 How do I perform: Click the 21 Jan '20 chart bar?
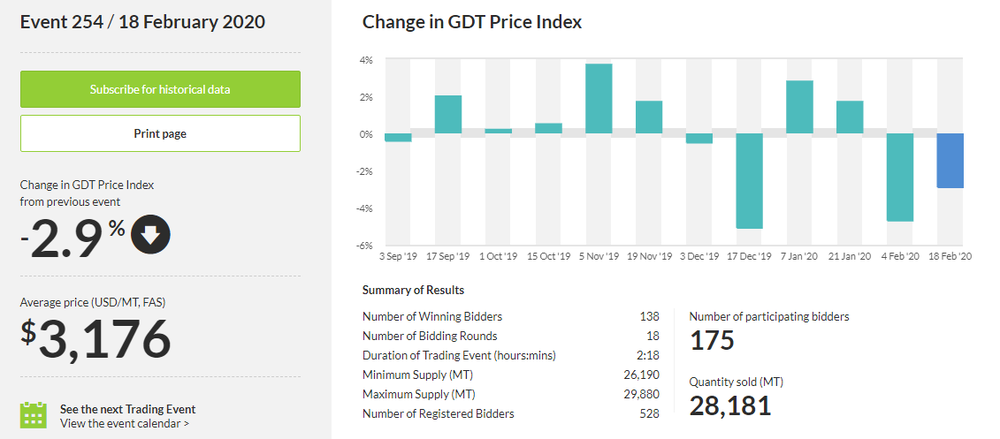[x=849, y=117]
